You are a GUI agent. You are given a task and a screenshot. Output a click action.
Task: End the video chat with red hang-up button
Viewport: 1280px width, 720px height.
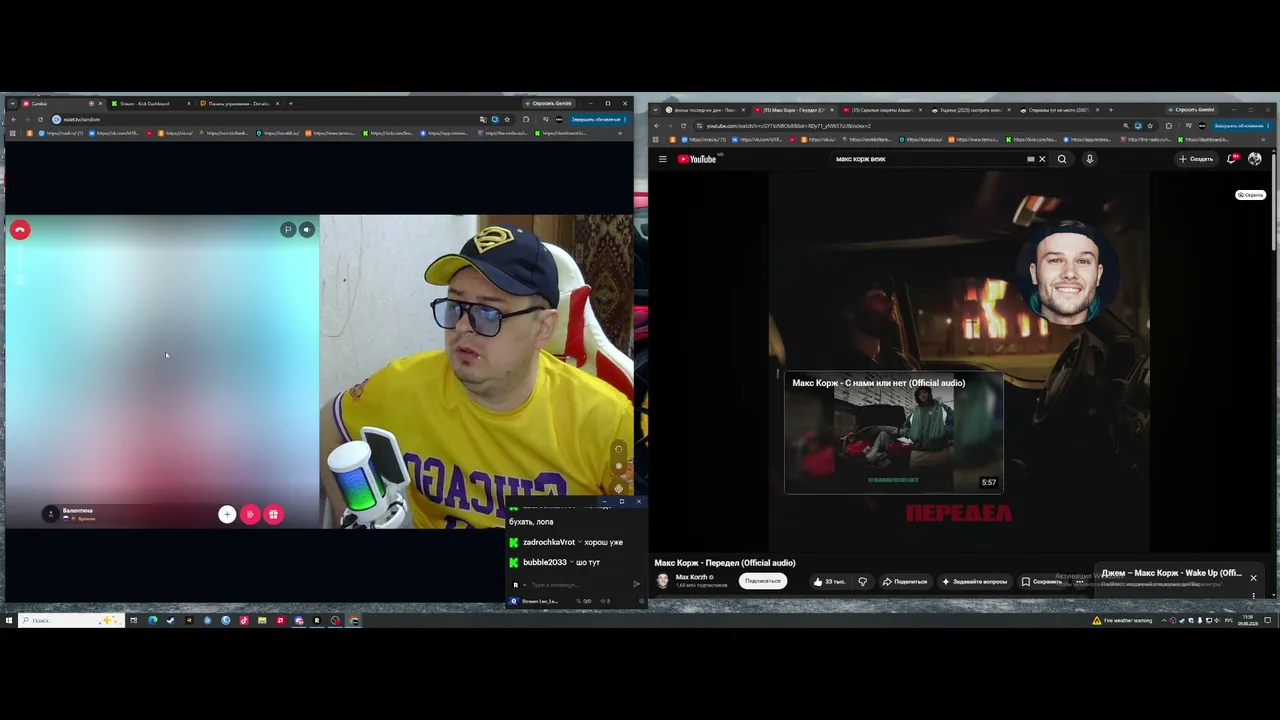pos(20,230)
